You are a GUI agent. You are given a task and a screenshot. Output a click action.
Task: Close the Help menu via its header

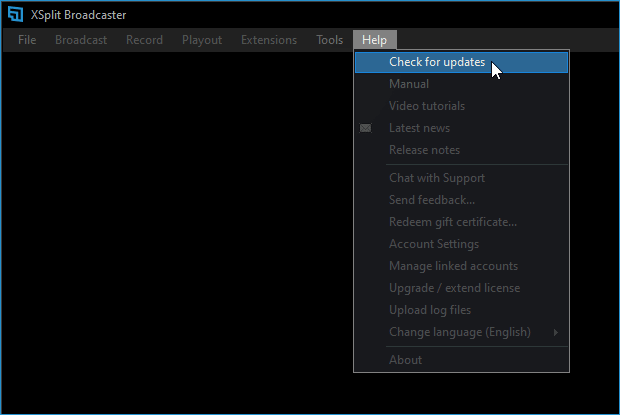pyautogui.click(x=375, y=40)
